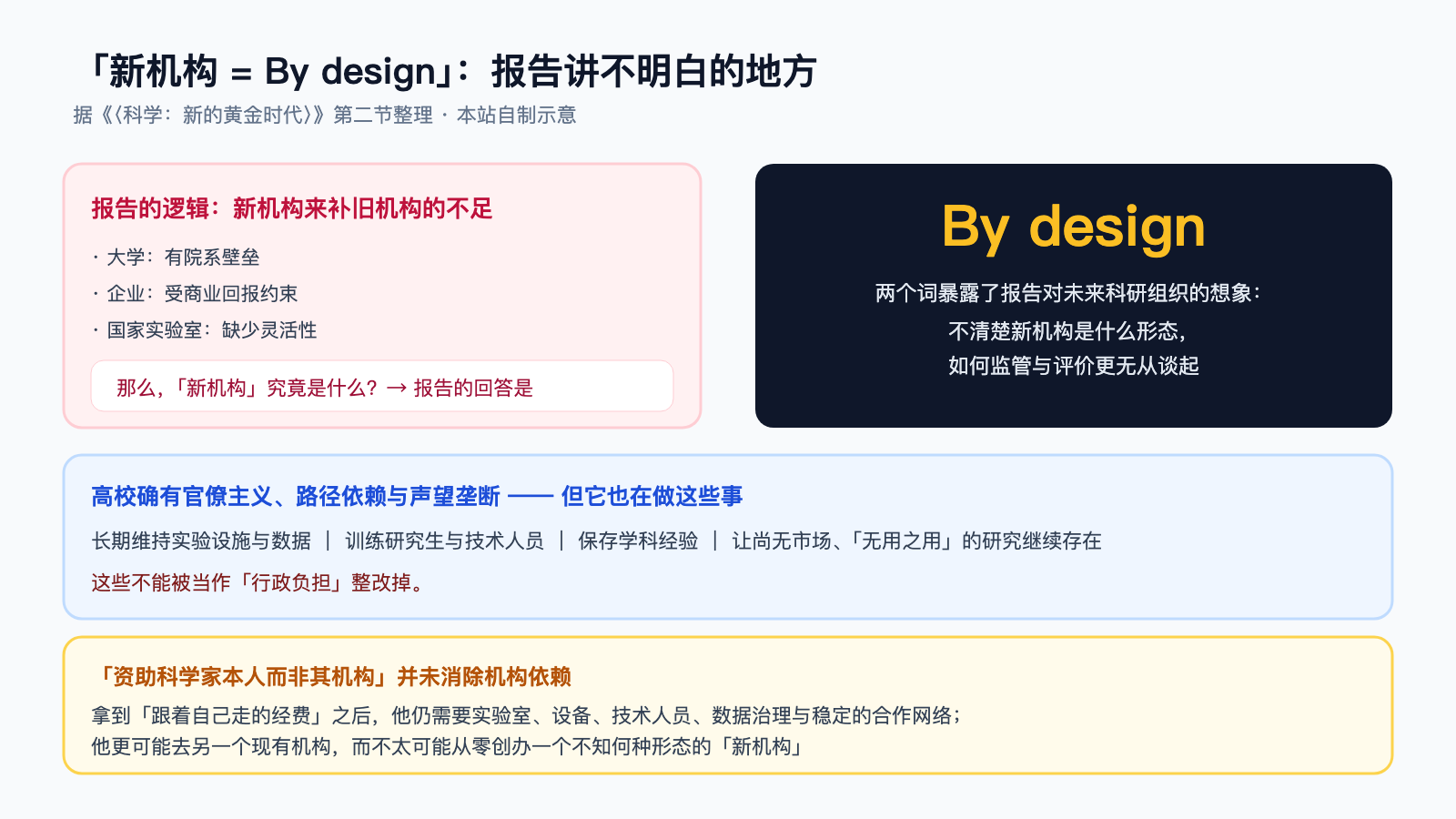Select the bullet 企业：受商业回报约束
This screenshot has height=819, width=1456.
(195, 294)
